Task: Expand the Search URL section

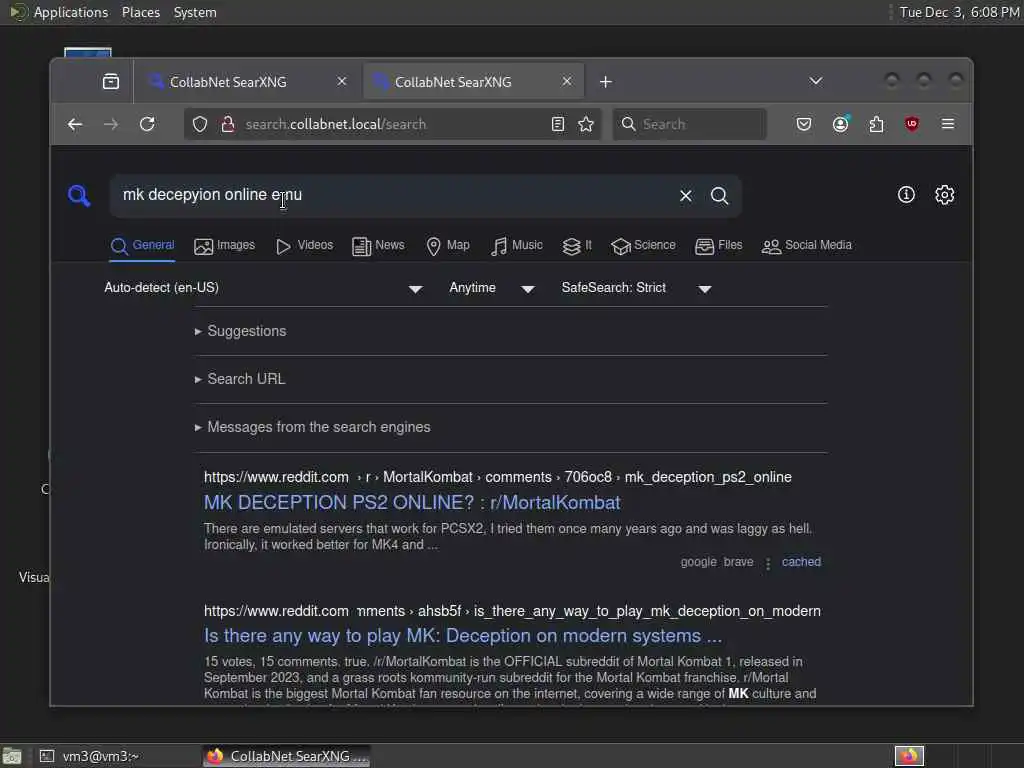Action: pyautogui.click(x=240, y=379)
